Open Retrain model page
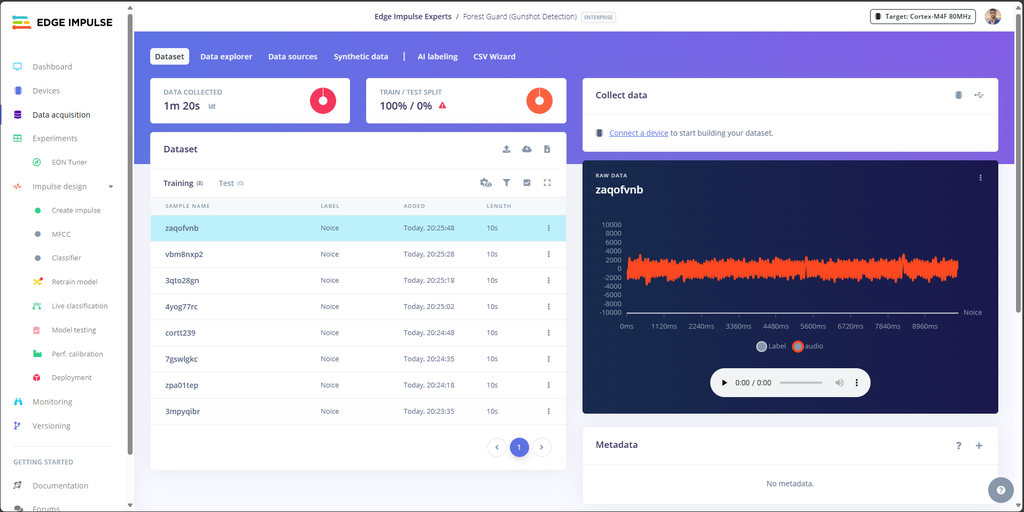The image size is (1024, 512). click(74, 282)
